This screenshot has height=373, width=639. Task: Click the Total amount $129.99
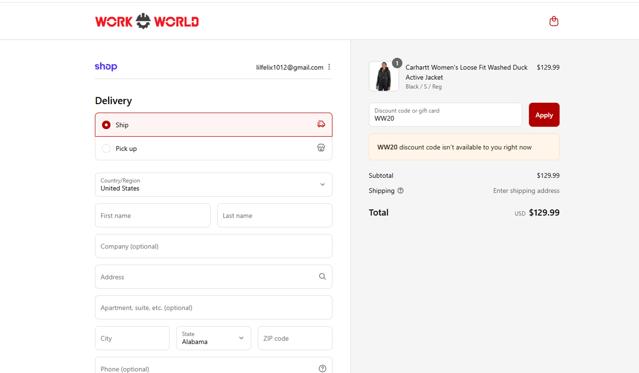544,212
